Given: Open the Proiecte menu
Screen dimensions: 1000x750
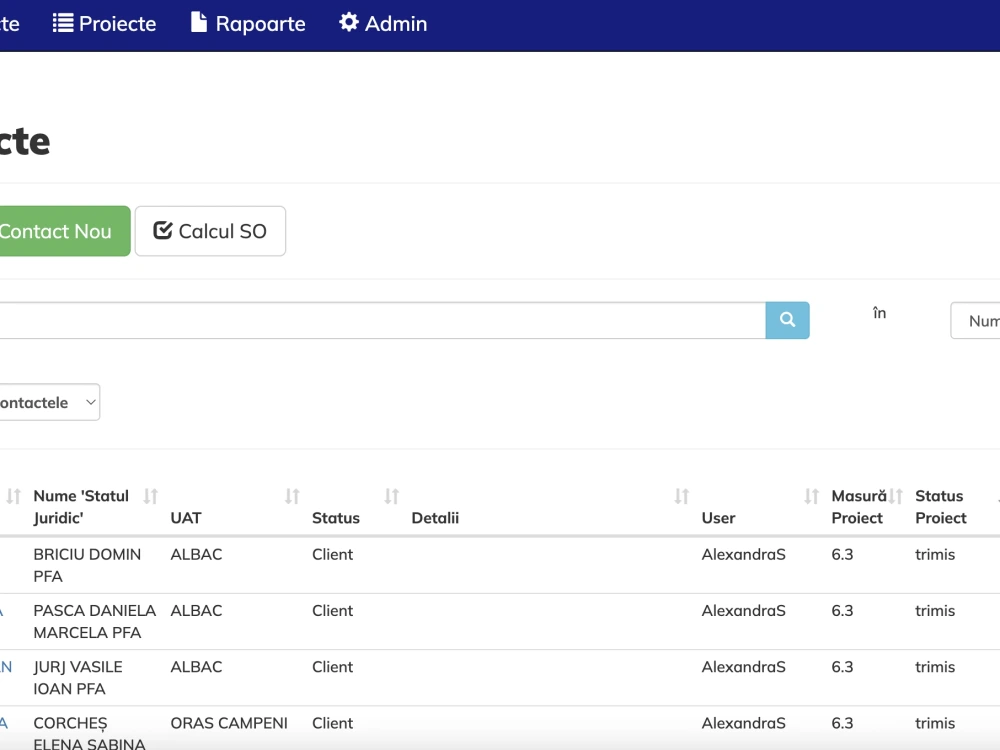Looking at the screenshot, I should [105, 24].
